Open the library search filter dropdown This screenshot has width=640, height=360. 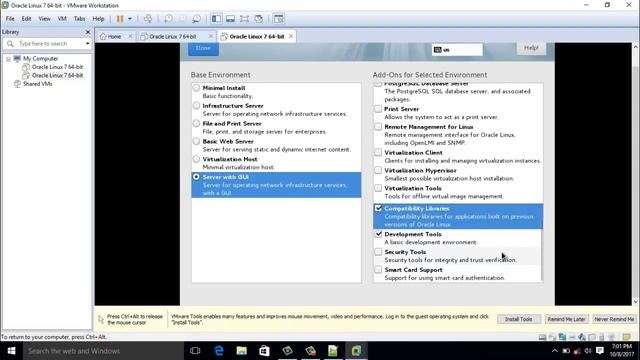tap(87, 44)
